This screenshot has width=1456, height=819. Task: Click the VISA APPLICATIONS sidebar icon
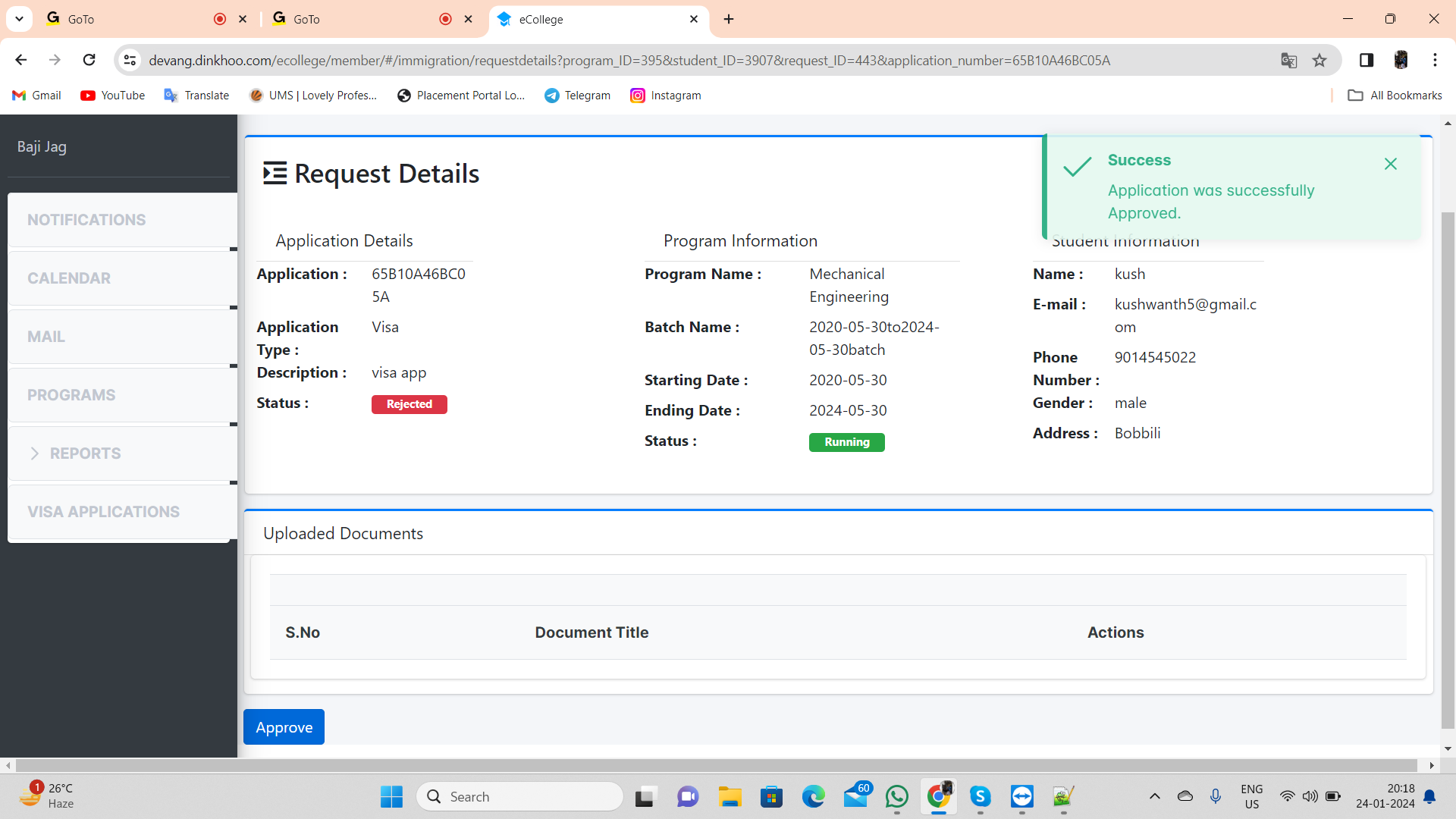pos(119,512)
